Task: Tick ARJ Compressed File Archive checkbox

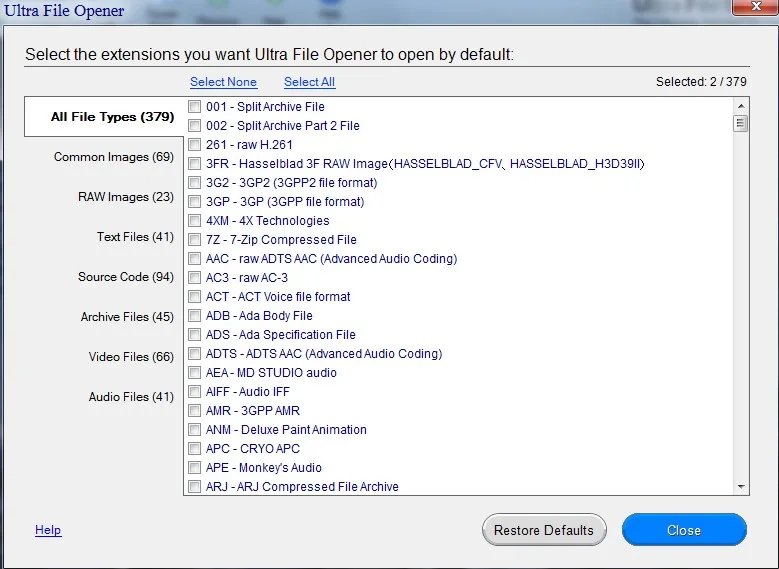Action: coord(194,487)
